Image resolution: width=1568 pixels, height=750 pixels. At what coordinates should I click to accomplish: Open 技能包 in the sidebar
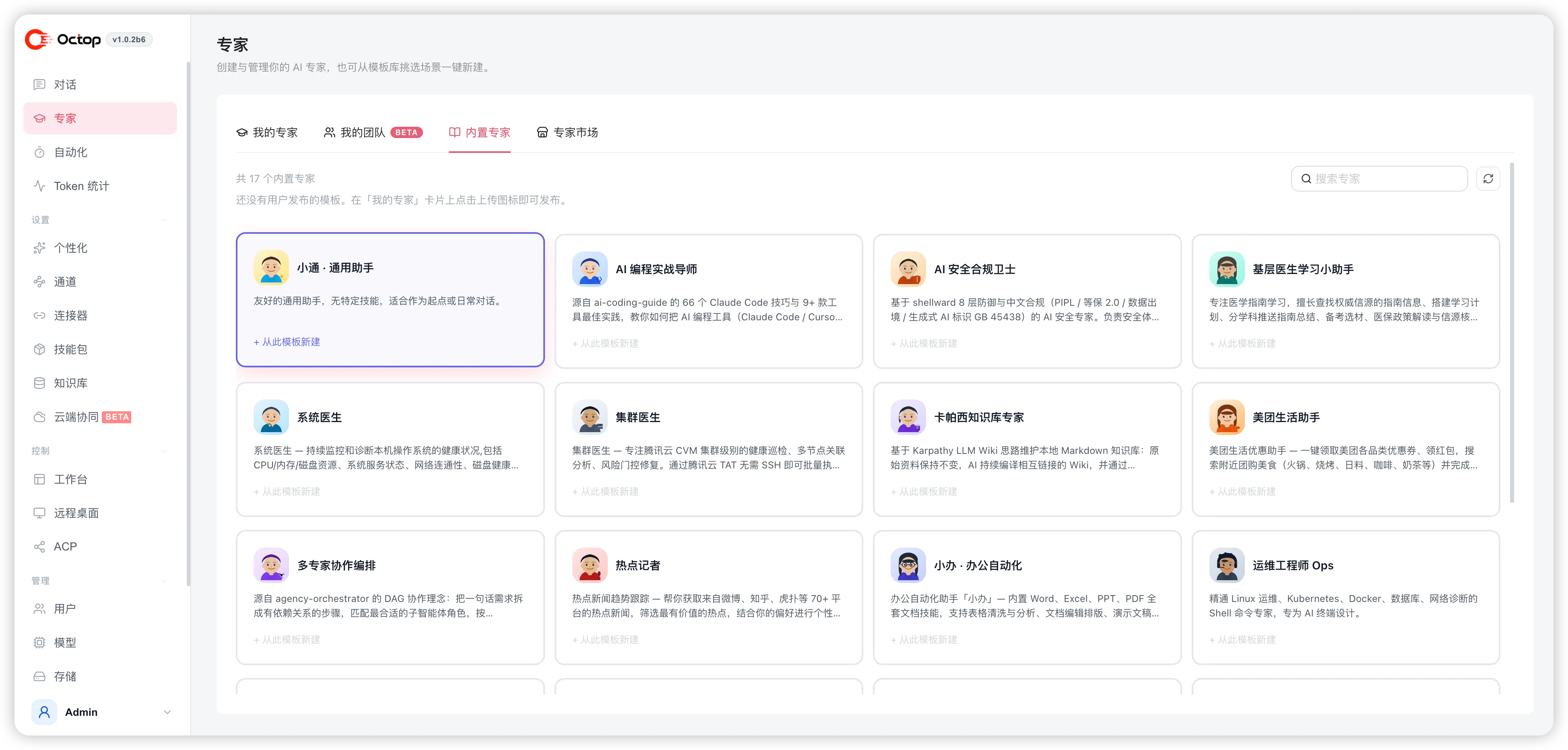pos(100,349)
